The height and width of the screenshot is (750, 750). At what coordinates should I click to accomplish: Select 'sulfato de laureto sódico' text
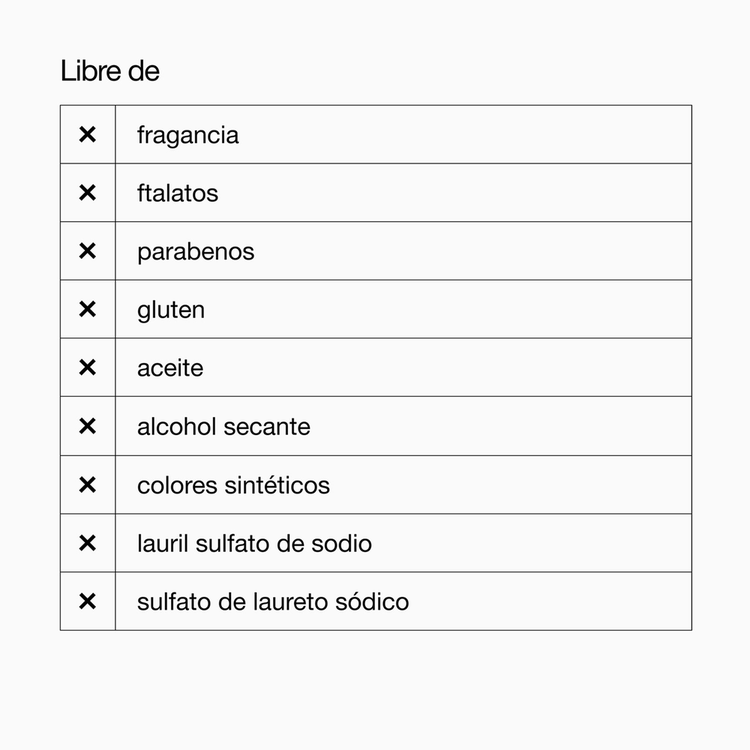(x=273, y=602)
